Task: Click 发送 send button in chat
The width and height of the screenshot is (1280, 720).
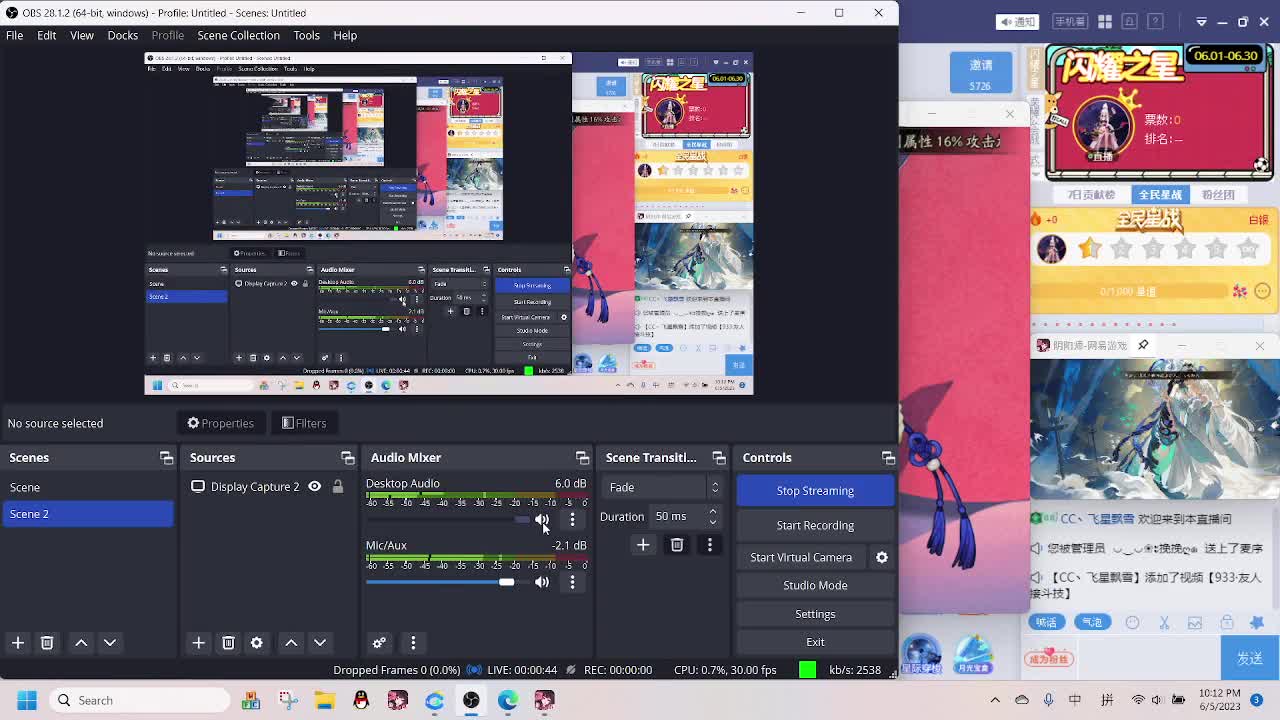Action: click(1250, 658)
